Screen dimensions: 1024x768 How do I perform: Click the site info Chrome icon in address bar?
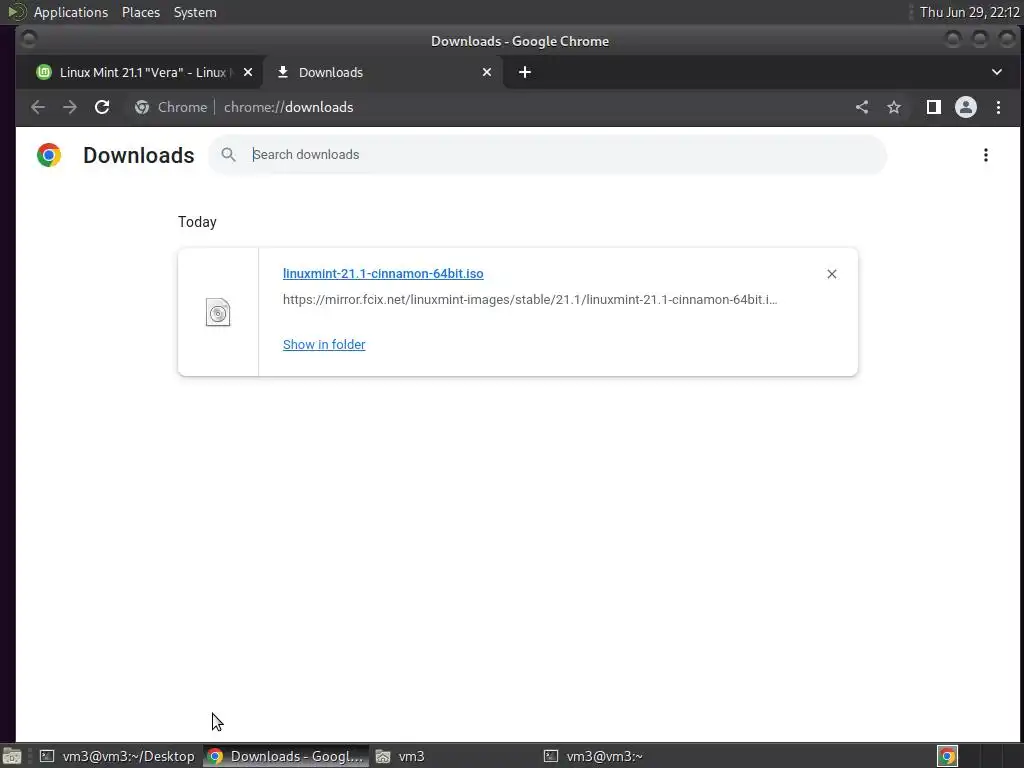pyautogui.click(x=142, y=107)
